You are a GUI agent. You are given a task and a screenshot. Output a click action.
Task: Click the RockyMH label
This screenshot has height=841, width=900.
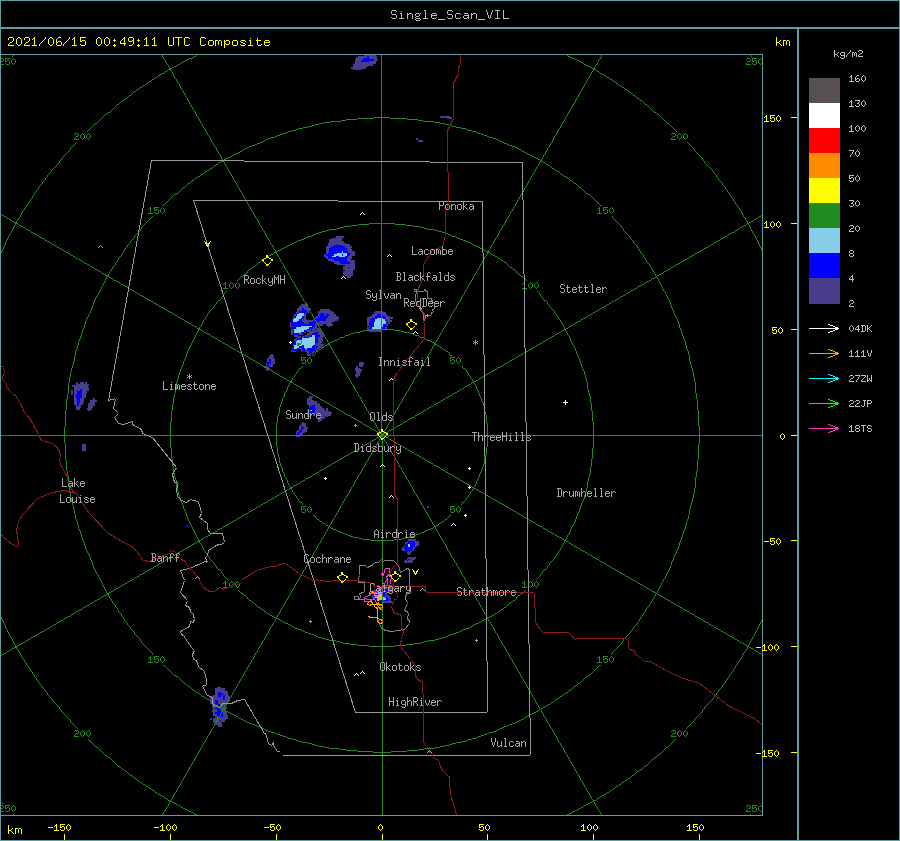[264, 280]
